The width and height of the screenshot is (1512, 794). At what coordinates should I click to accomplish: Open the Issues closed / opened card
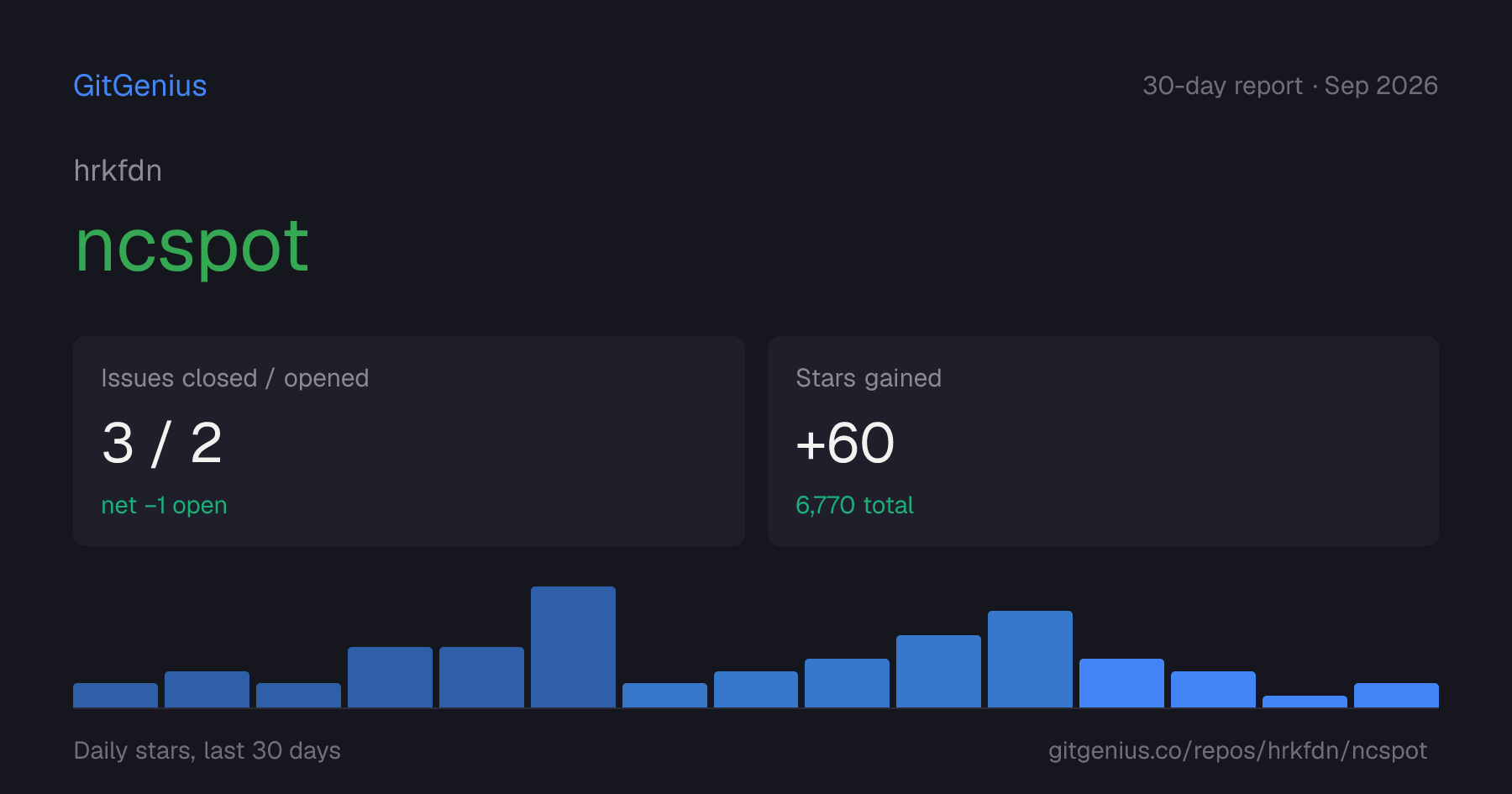click(409, 441)
